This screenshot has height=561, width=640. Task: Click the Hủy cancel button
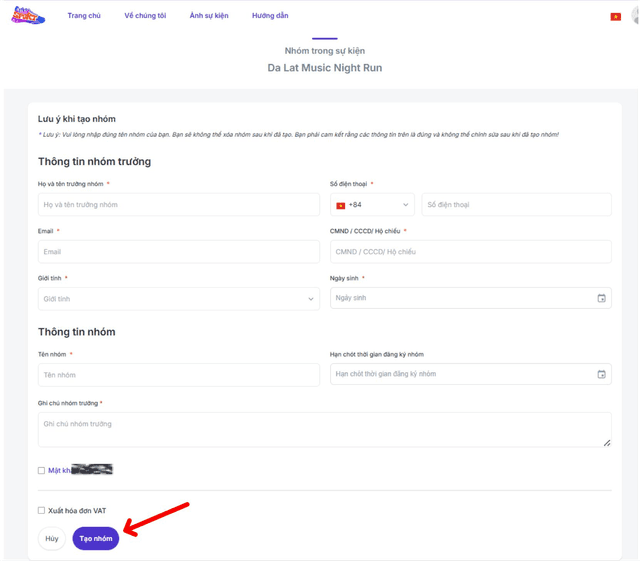[x=52, y=538]
